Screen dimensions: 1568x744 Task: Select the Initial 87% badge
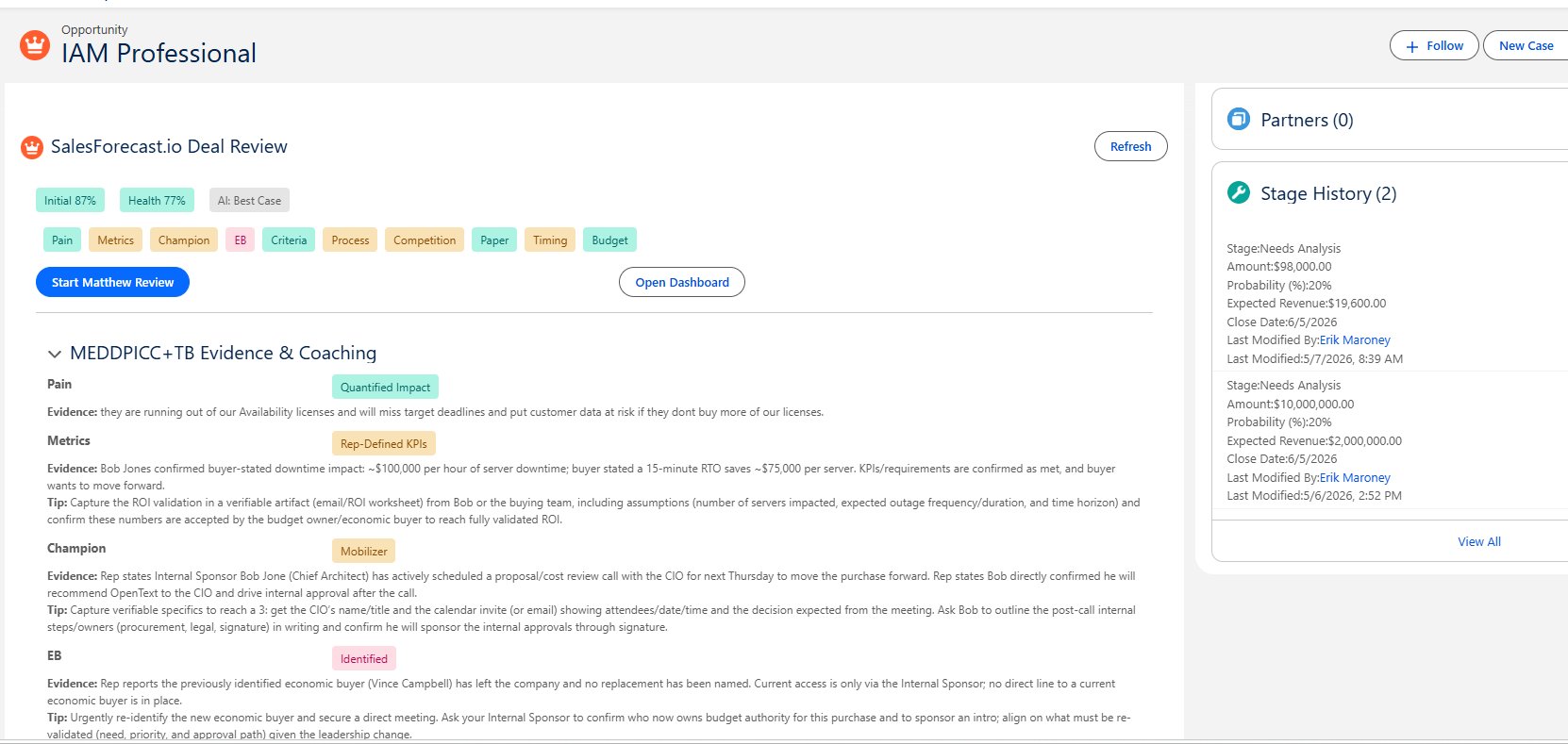tap(70, 201)
